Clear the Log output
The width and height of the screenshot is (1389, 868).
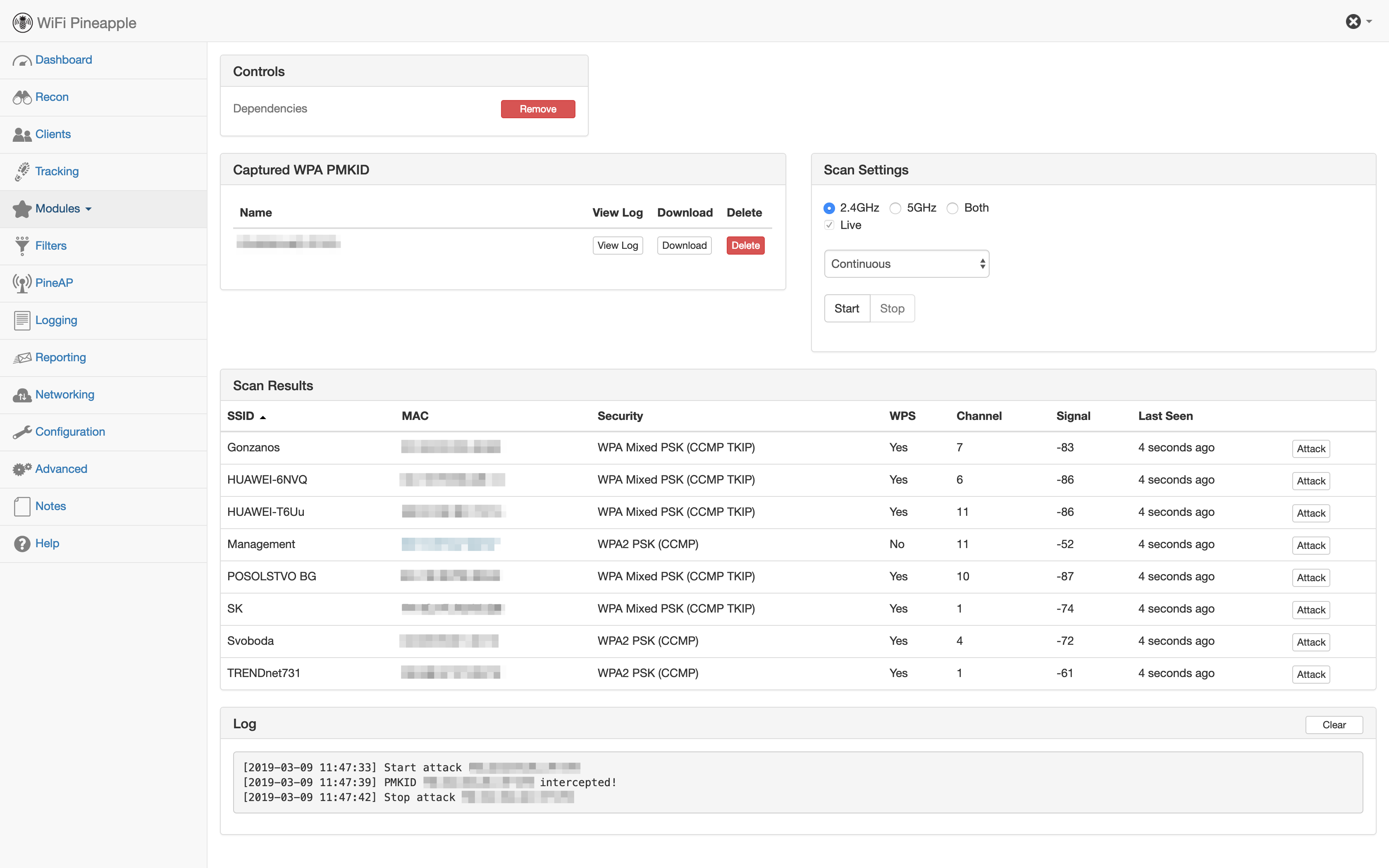pos(1333,725)
